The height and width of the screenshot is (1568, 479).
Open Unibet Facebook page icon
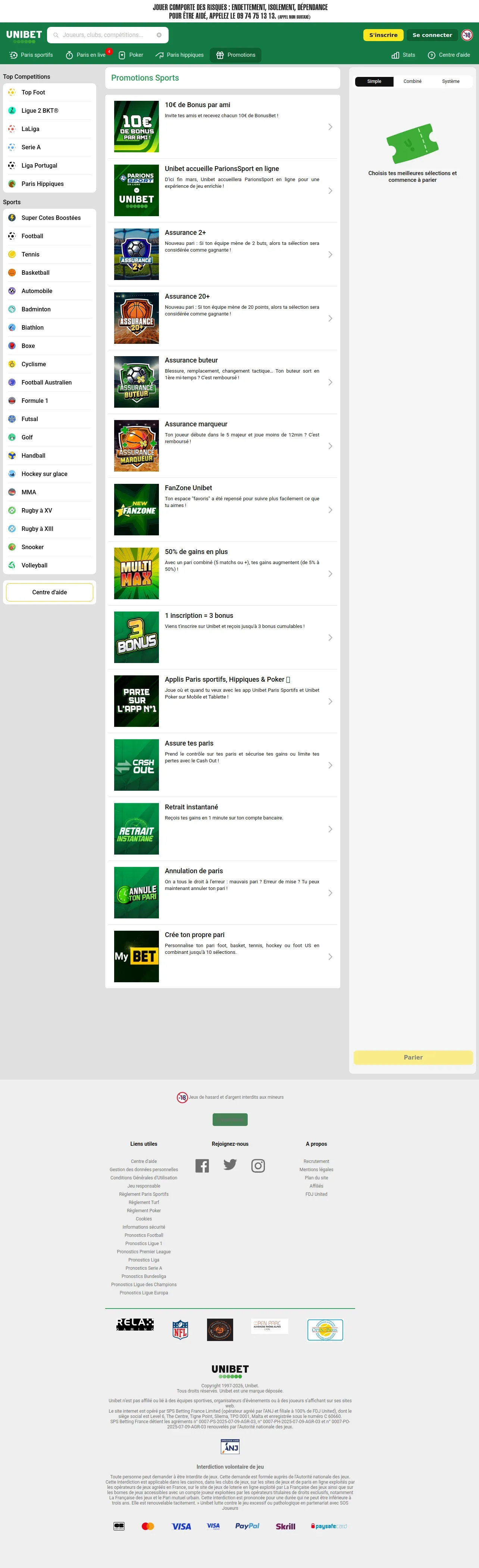pos(203,1166)
